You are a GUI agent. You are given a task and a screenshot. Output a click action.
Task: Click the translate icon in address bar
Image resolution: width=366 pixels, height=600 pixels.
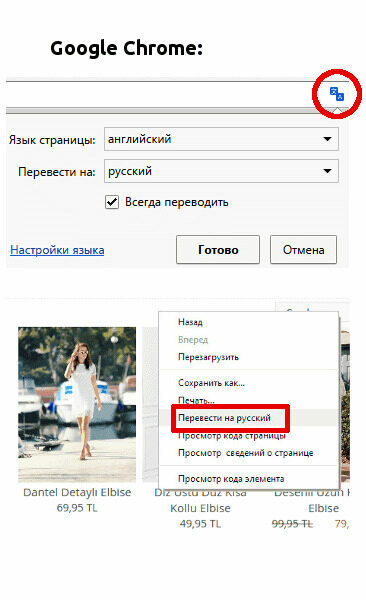click(337, 93)
